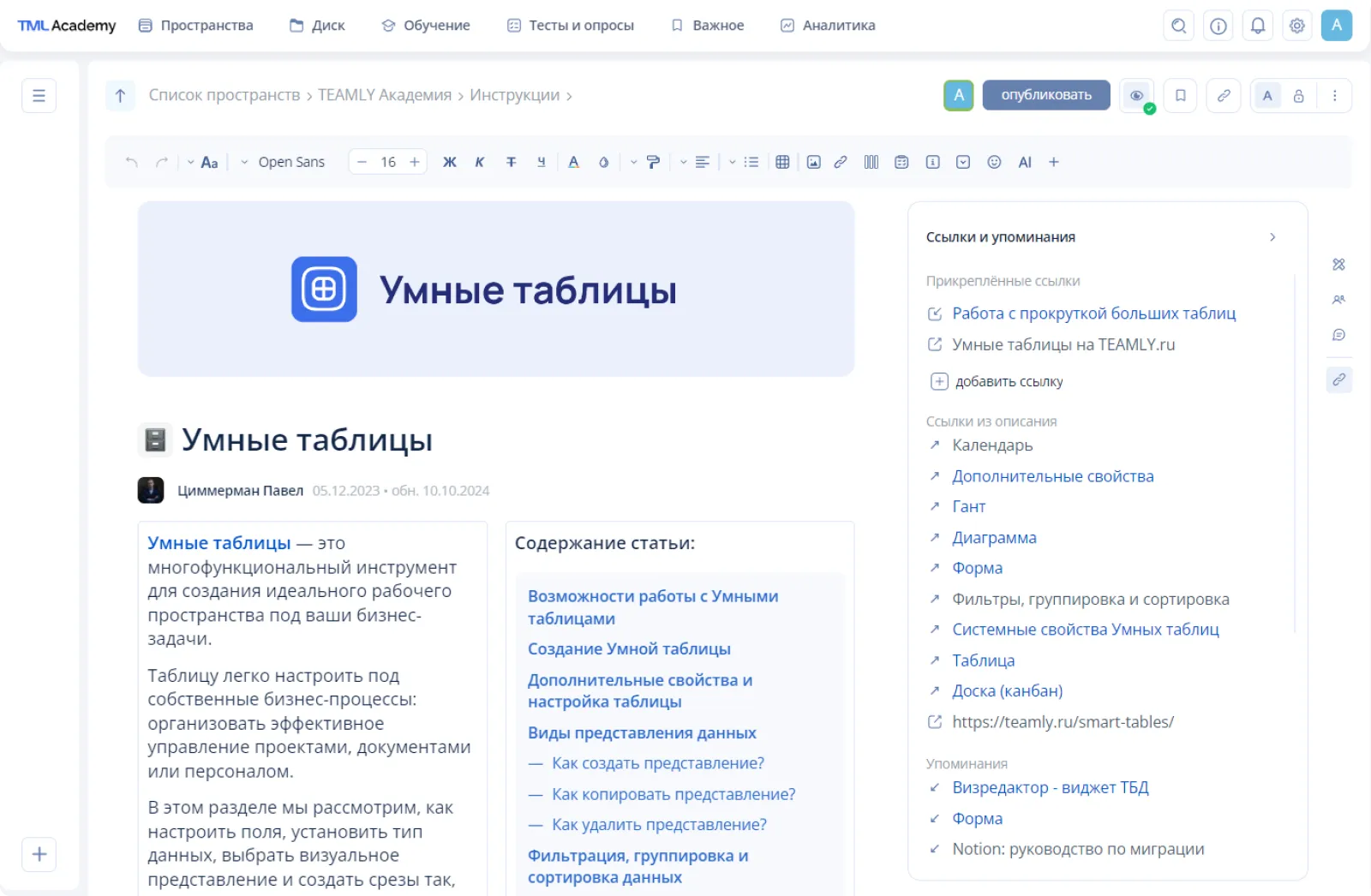Open the list style dropdown
1371x896 pixels.
pyautogui.click(x=744, y=162)
